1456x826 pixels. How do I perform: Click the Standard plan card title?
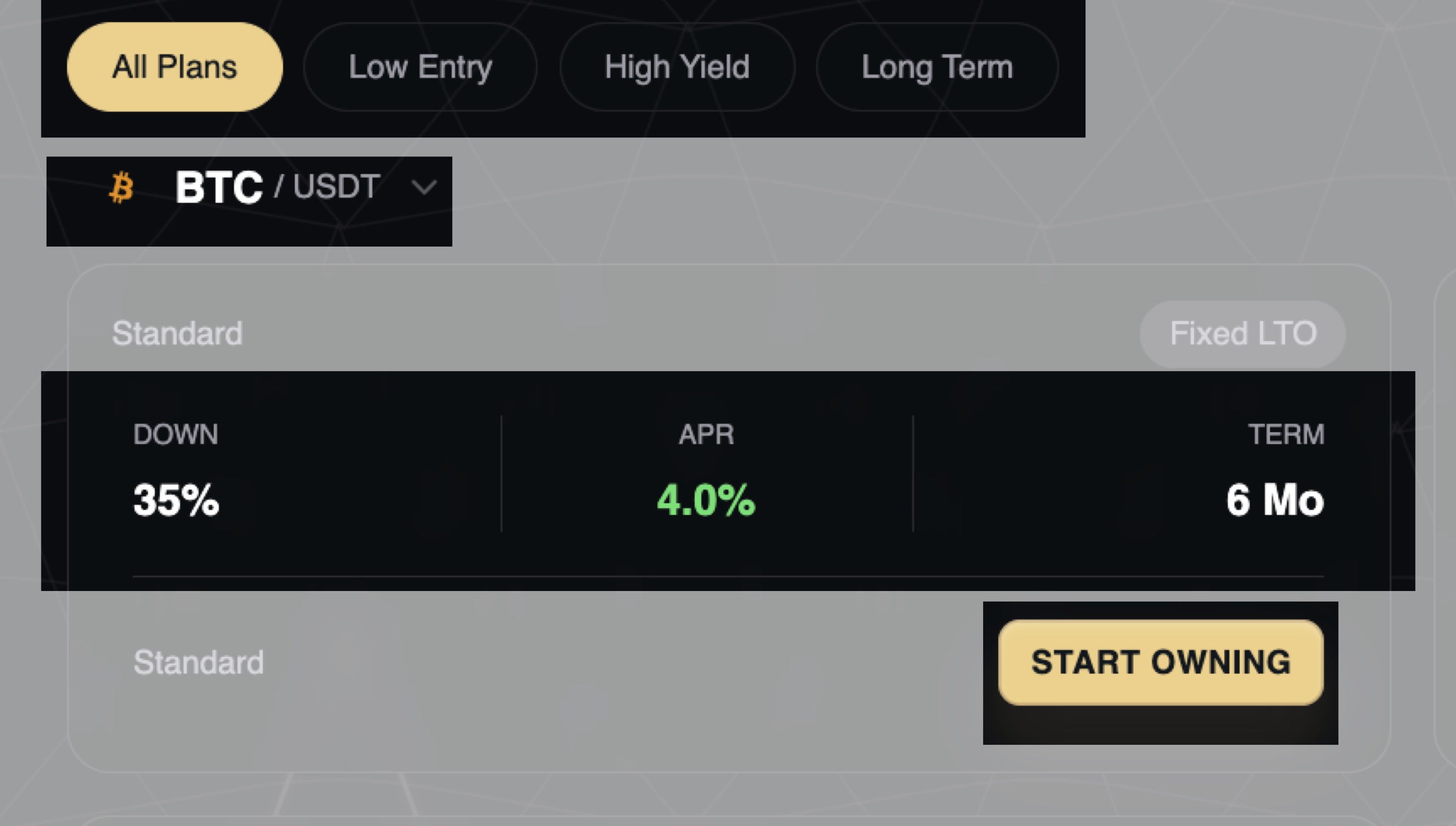(177, 333)
